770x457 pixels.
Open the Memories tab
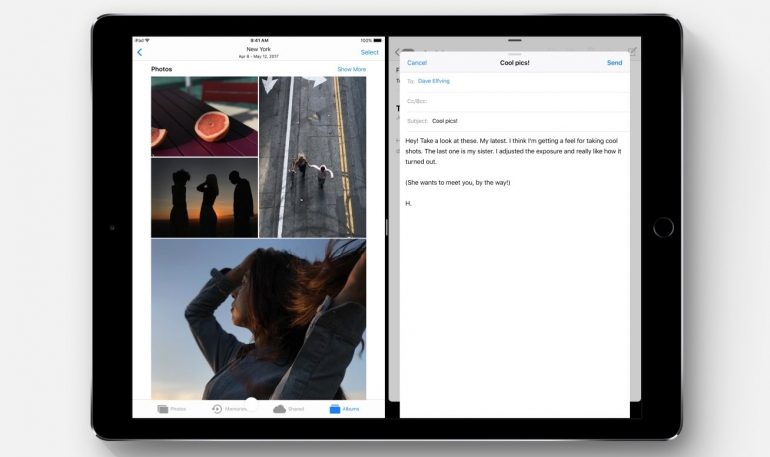tap(229, 409)
